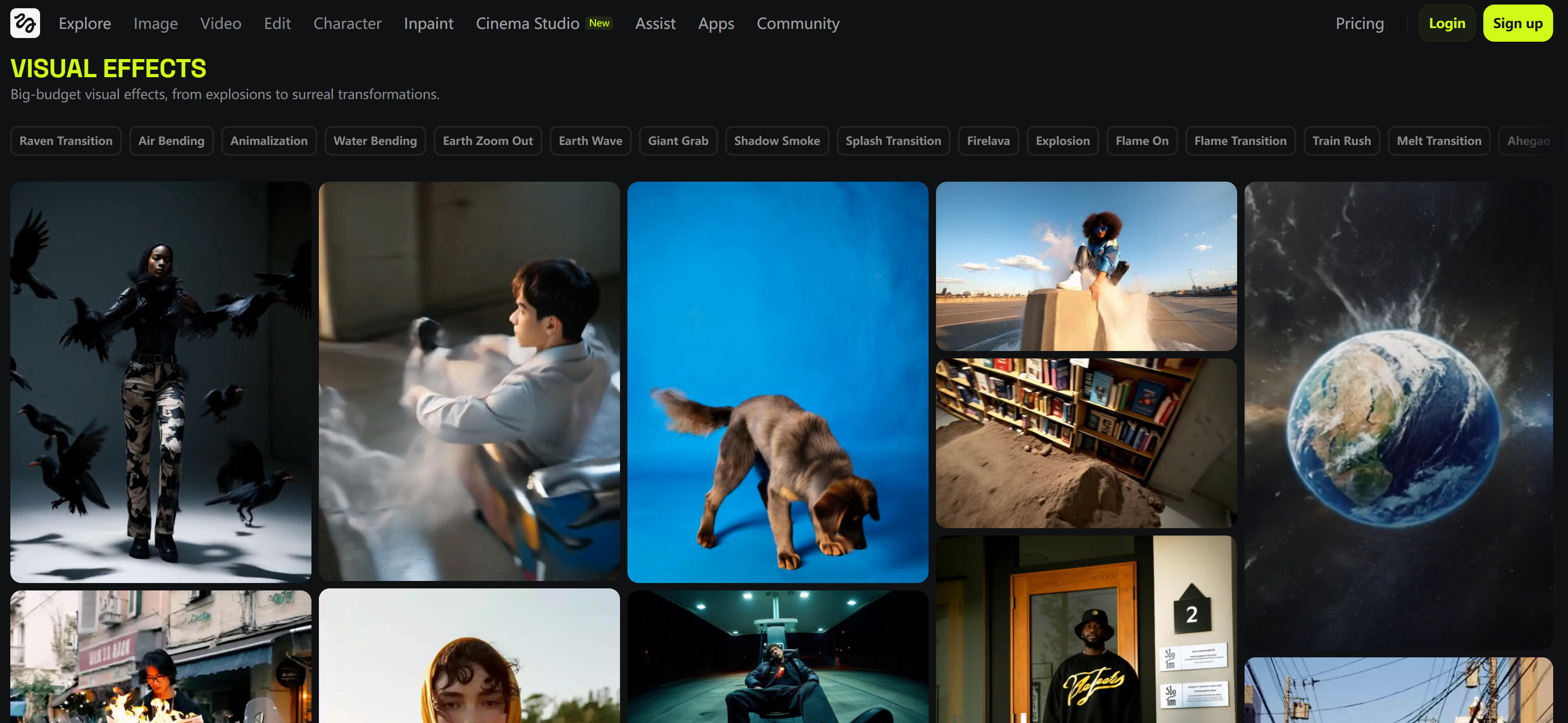Open the Pricing page

(x=1359, y=23)
